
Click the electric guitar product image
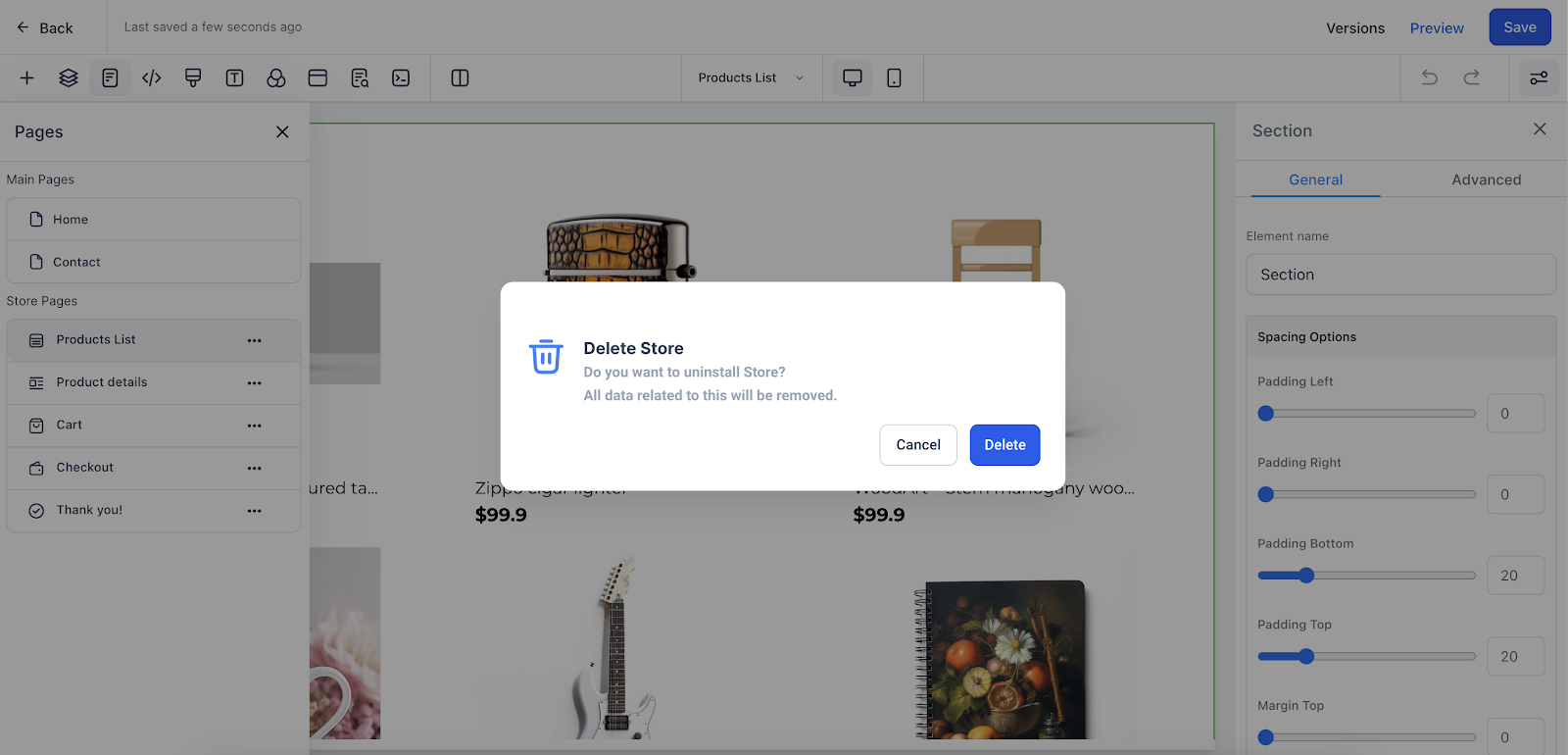click(615, 647)
